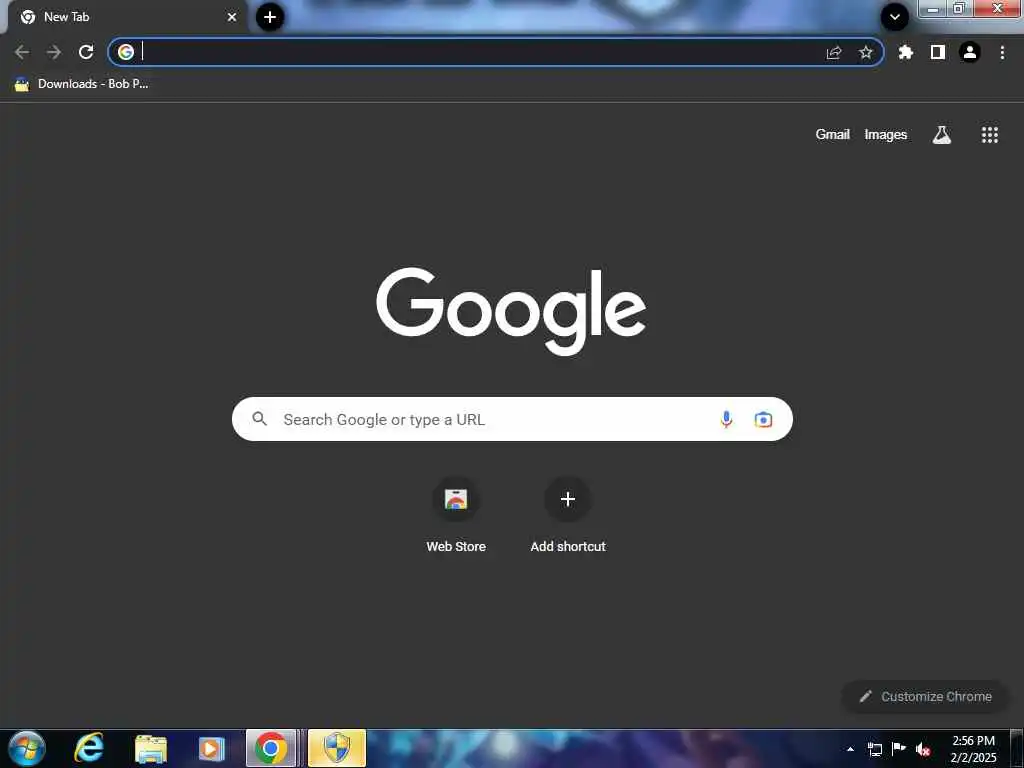Viewport: 1024px width, 768px height.
Task: Open the Google apps grid
Action: pos(989,135)
